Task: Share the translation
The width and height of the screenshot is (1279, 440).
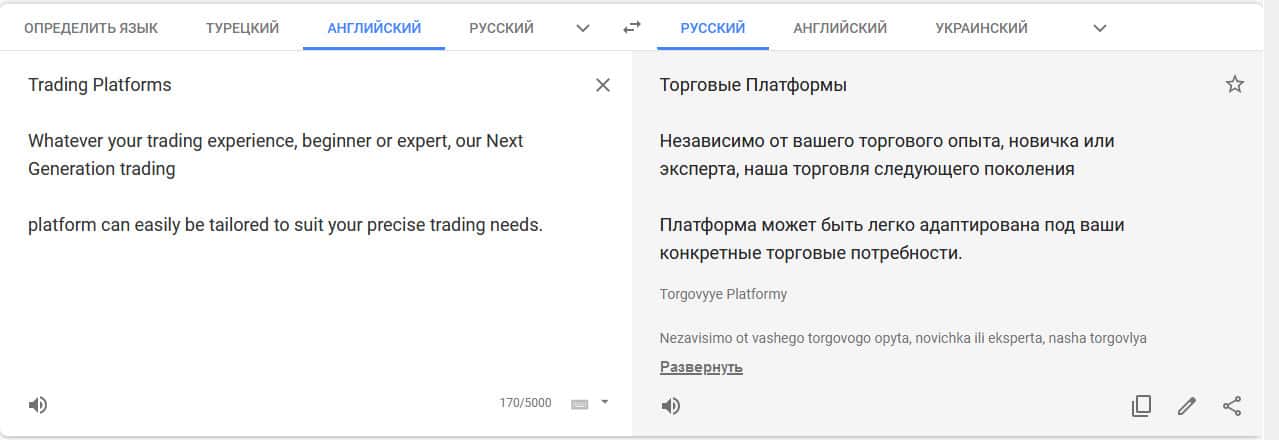Action: coord(1232,405)
